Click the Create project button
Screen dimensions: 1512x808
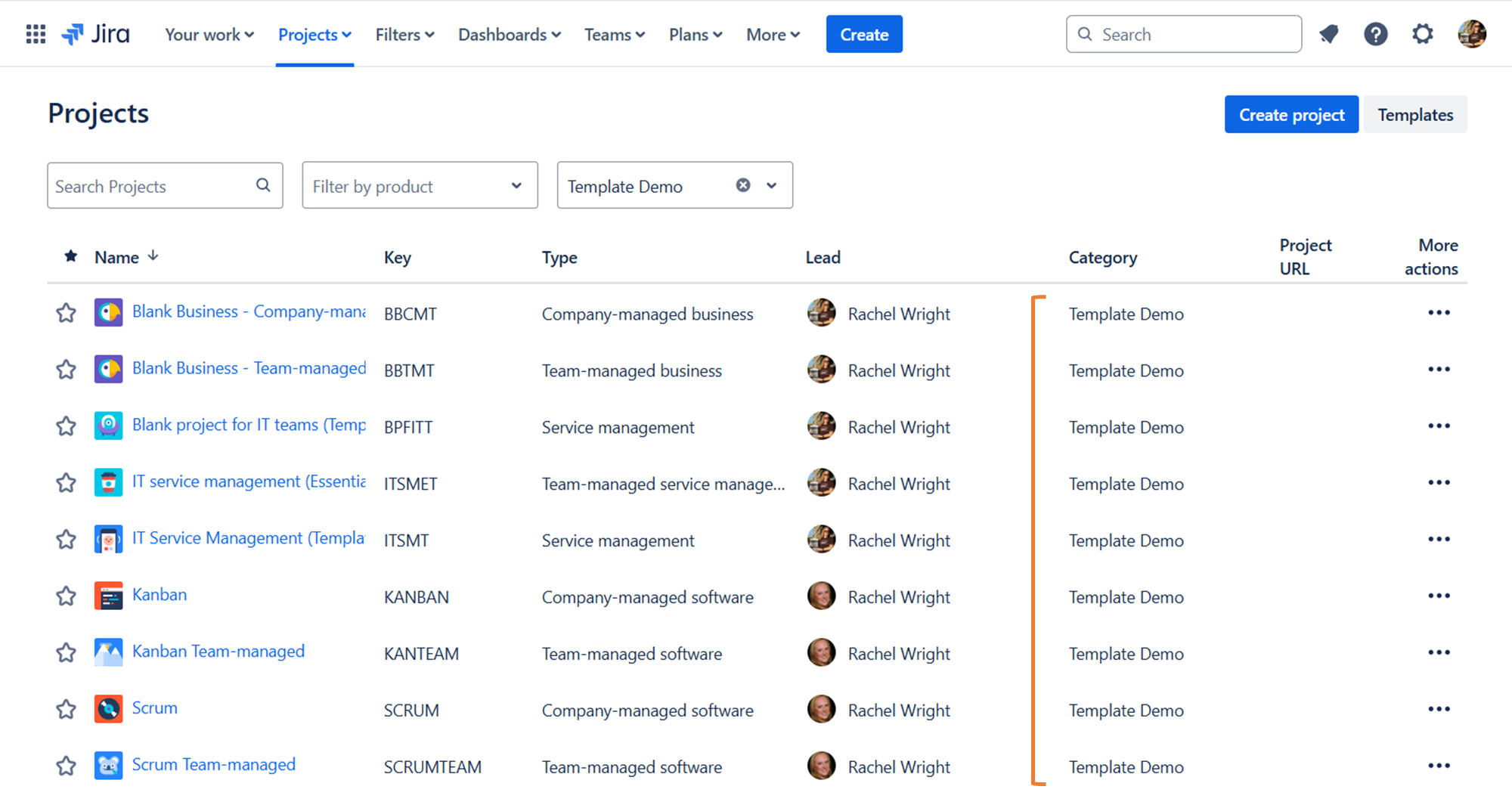coord(1291,114)
